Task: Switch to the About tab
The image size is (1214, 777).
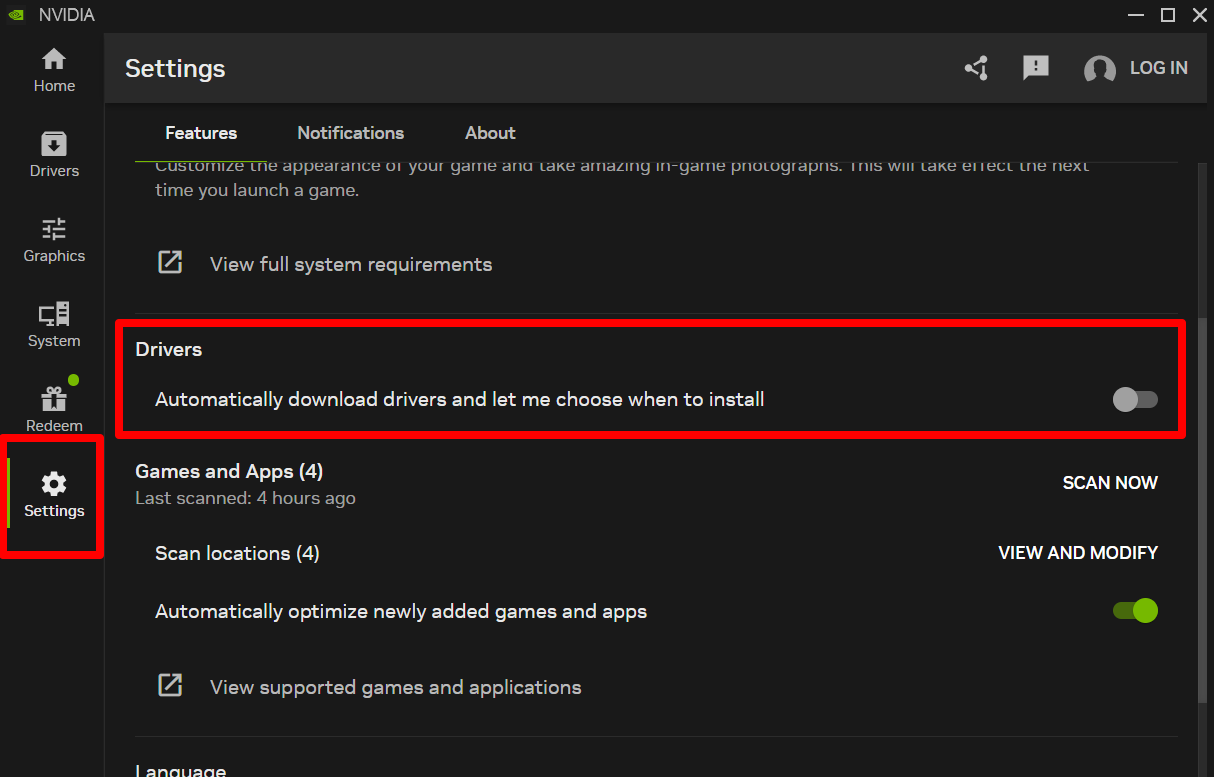Action: pos(490,133)
